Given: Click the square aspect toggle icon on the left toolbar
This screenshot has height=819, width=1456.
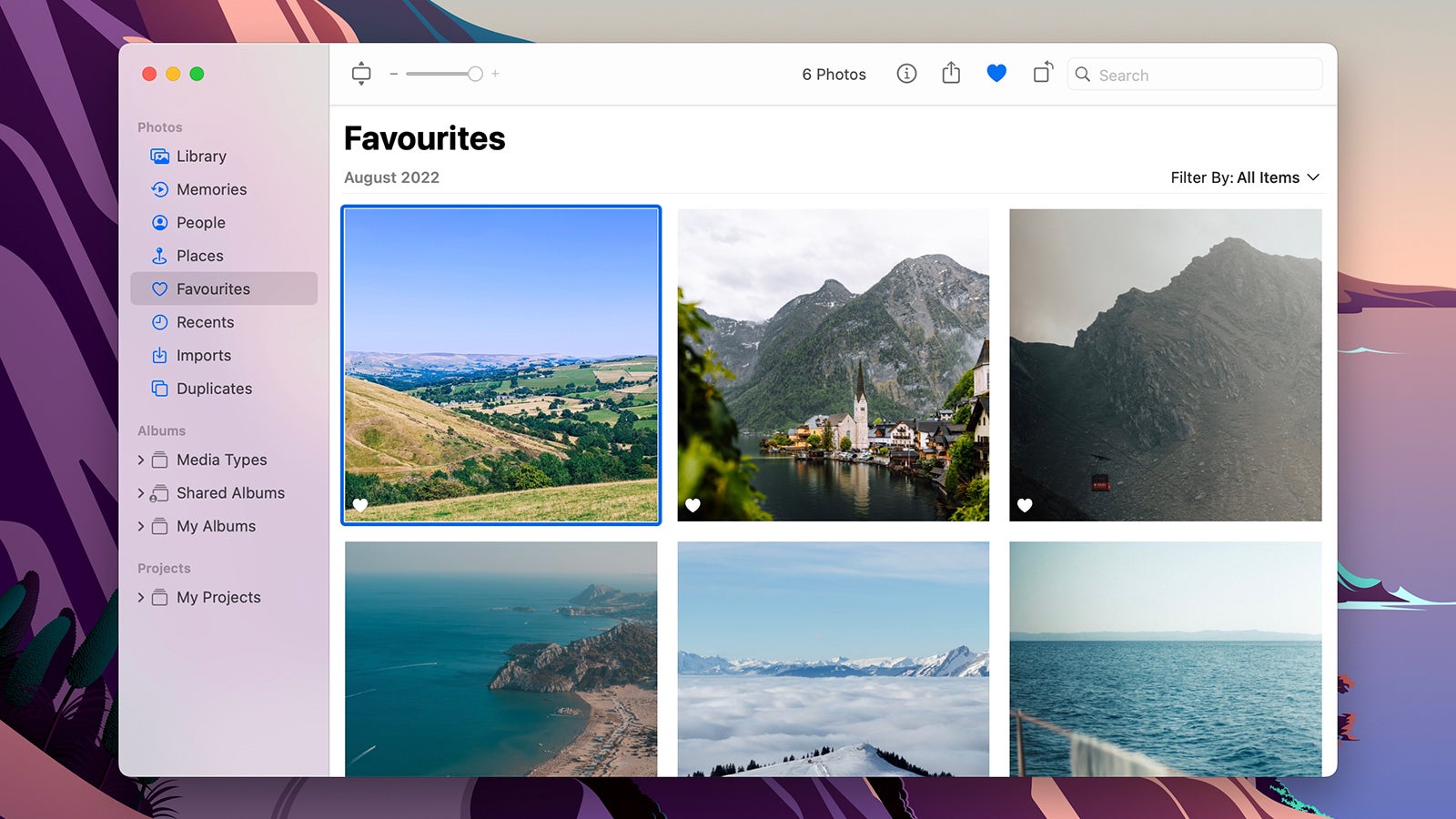Looking at the screenshot, I should pos(361,73).
